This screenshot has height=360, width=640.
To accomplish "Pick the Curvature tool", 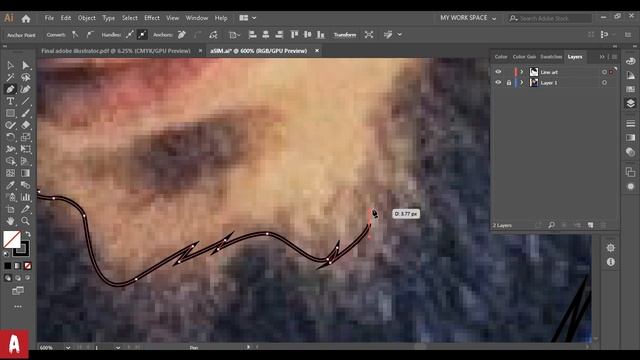I will tap(25, 89).
